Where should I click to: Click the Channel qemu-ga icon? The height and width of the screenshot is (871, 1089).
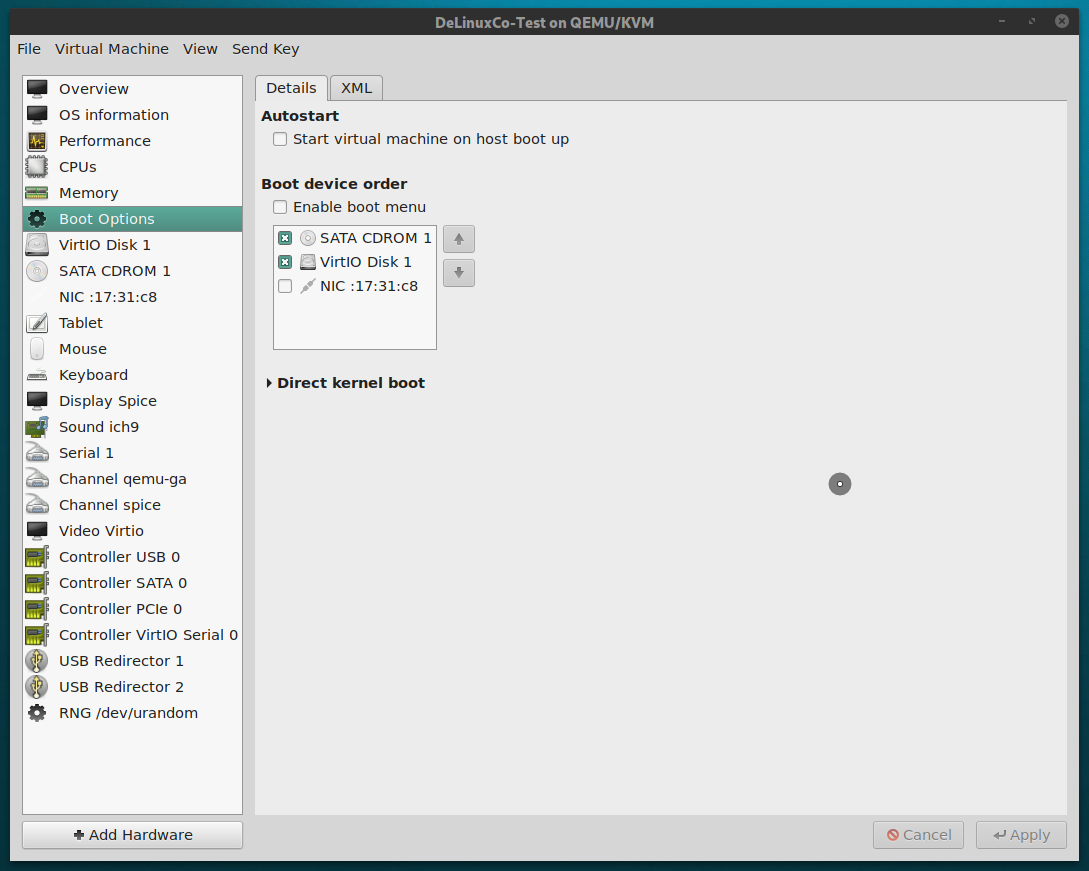click(x=37, y=479)
